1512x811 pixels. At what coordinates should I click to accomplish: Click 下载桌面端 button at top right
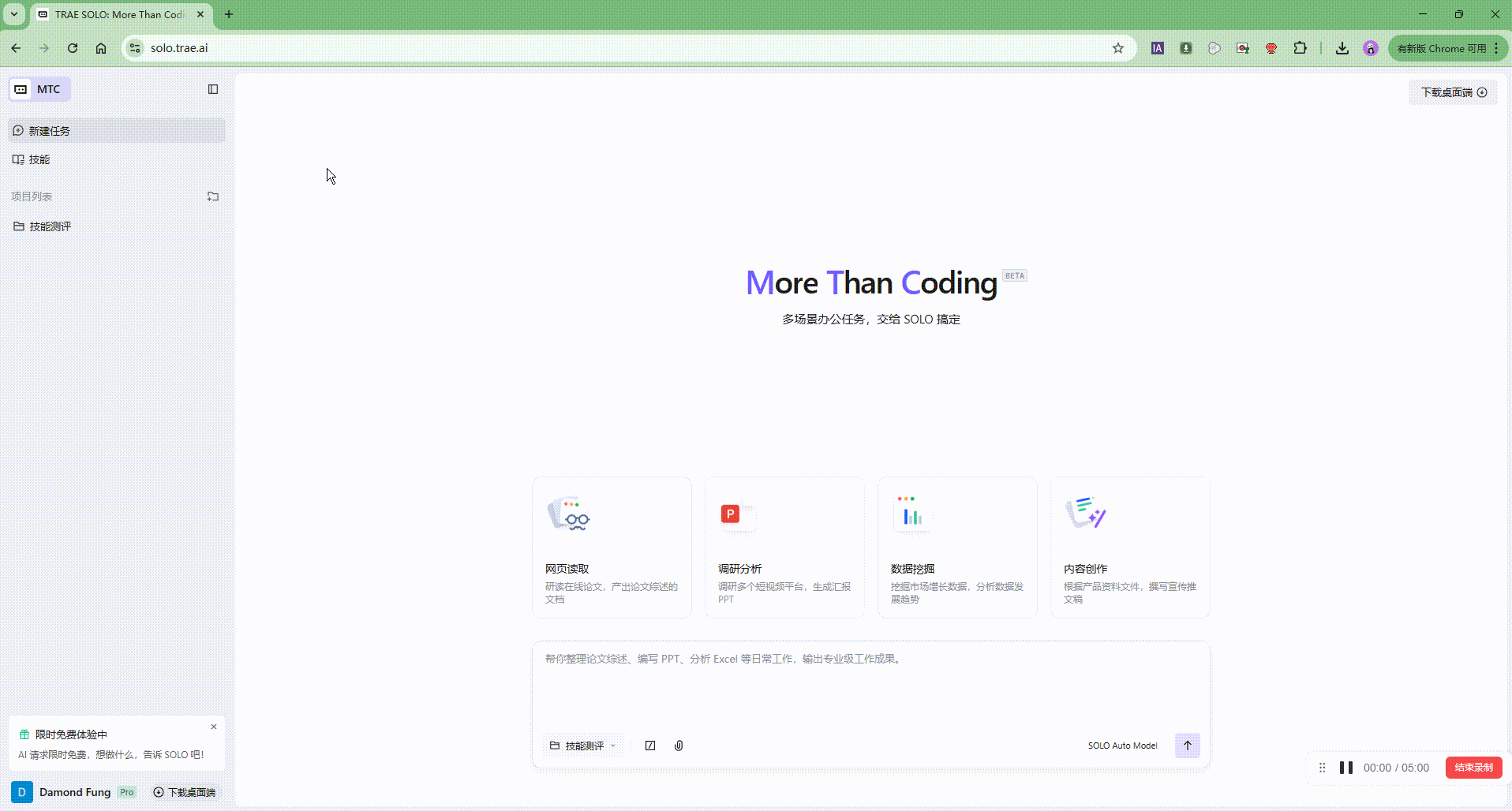pyautogui.click(x=1453, y=92)
